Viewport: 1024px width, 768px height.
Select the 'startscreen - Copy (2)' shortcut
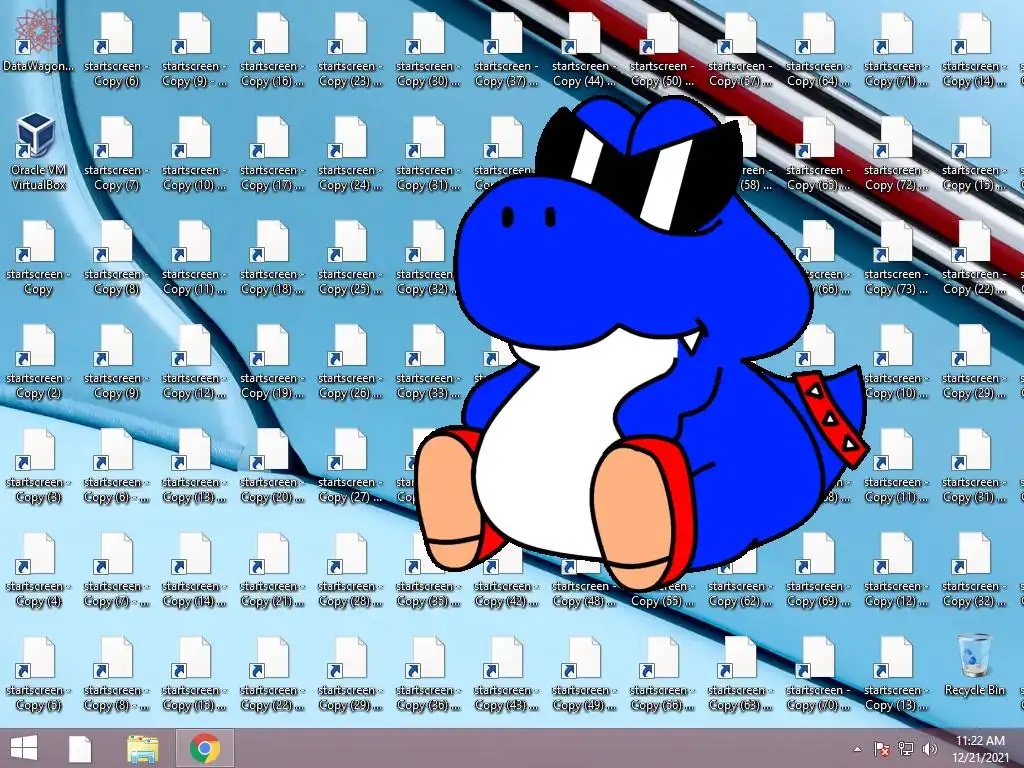[39, 363]
